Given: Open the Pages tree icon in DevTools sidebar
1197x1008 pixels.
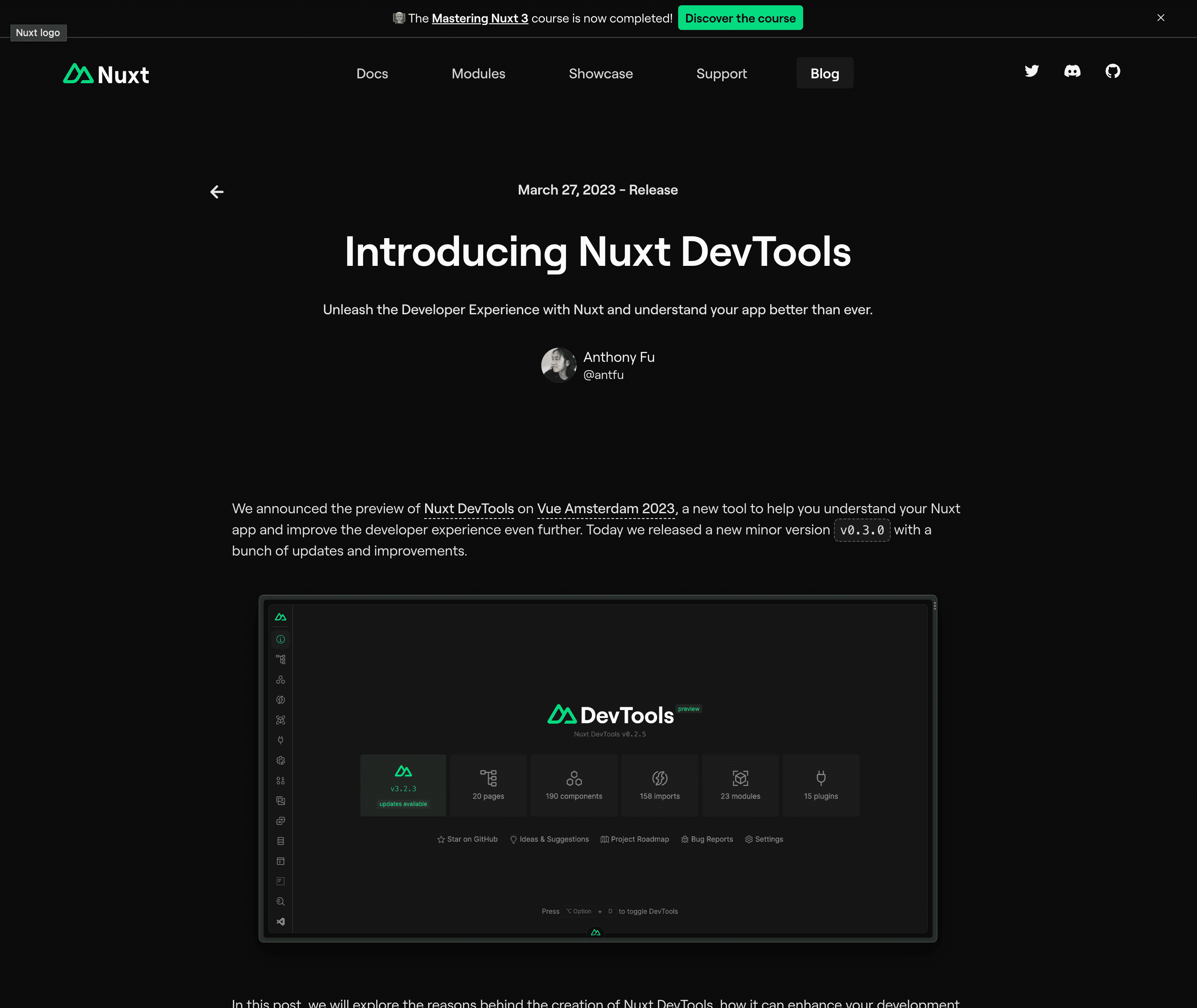Looking at the screenshot, I should click(x=280, y=659).
